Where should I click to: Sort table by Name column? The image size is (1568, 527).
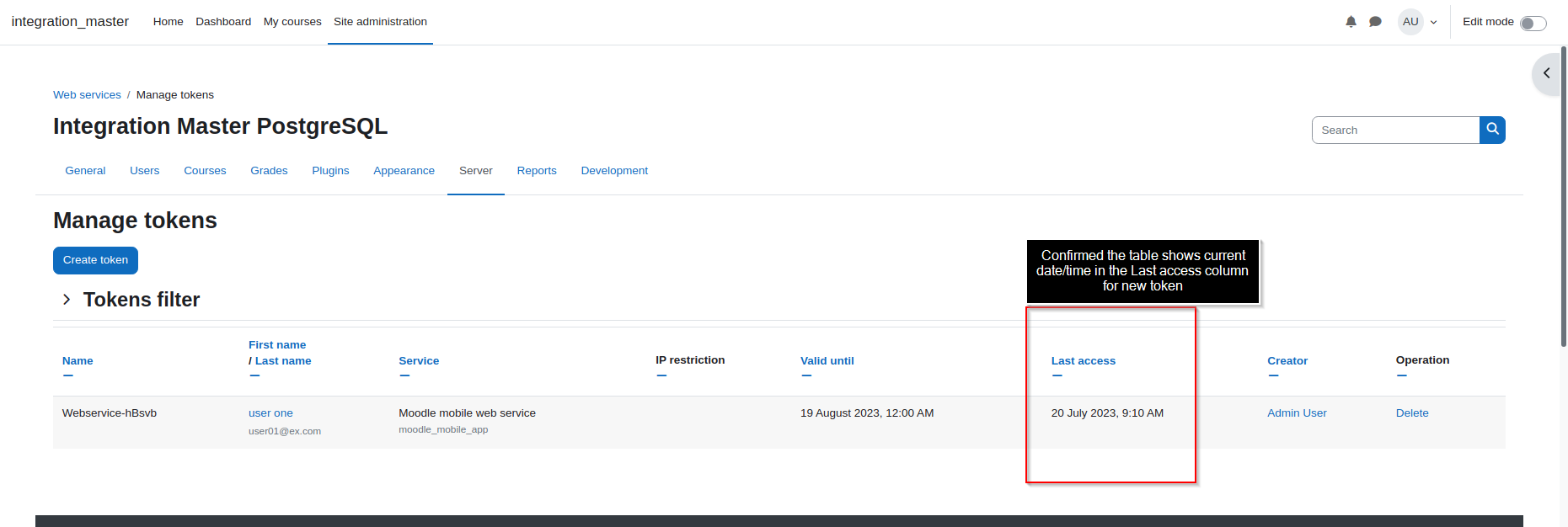[78, 361]
